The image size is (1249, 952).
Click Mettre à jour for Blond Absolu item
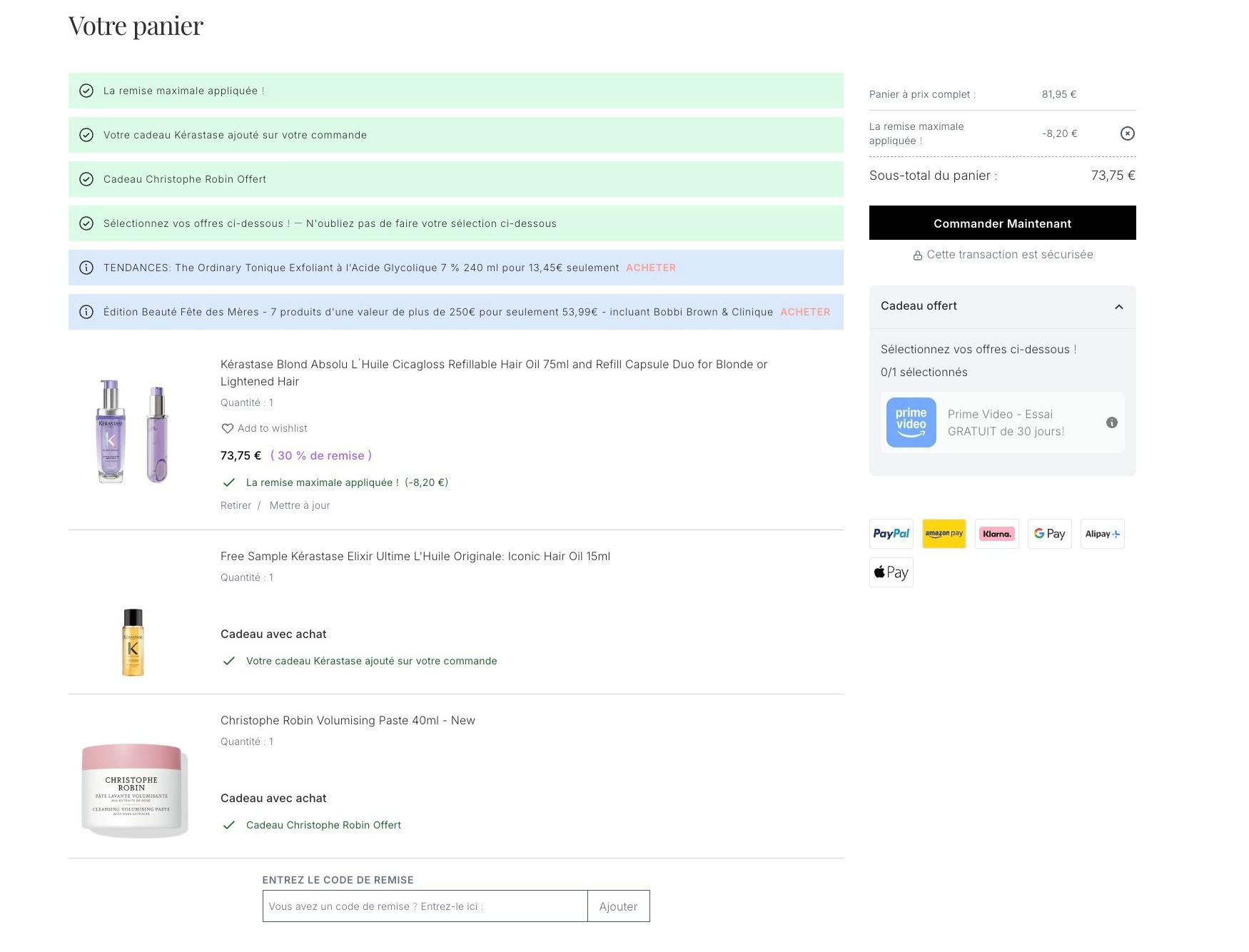300,505
